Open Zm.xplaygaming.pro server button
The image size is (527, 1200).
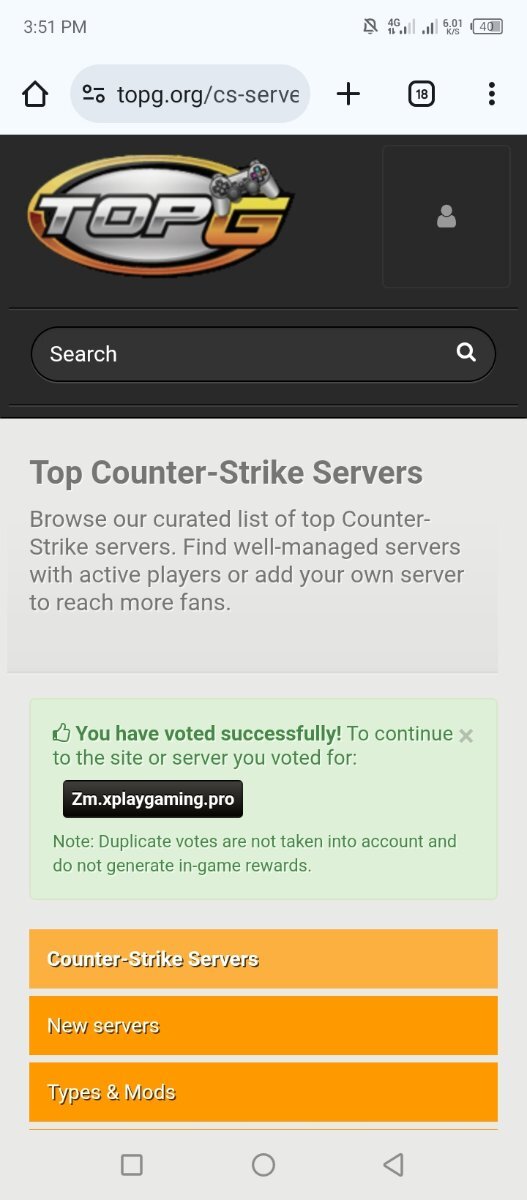click(153, 799)
